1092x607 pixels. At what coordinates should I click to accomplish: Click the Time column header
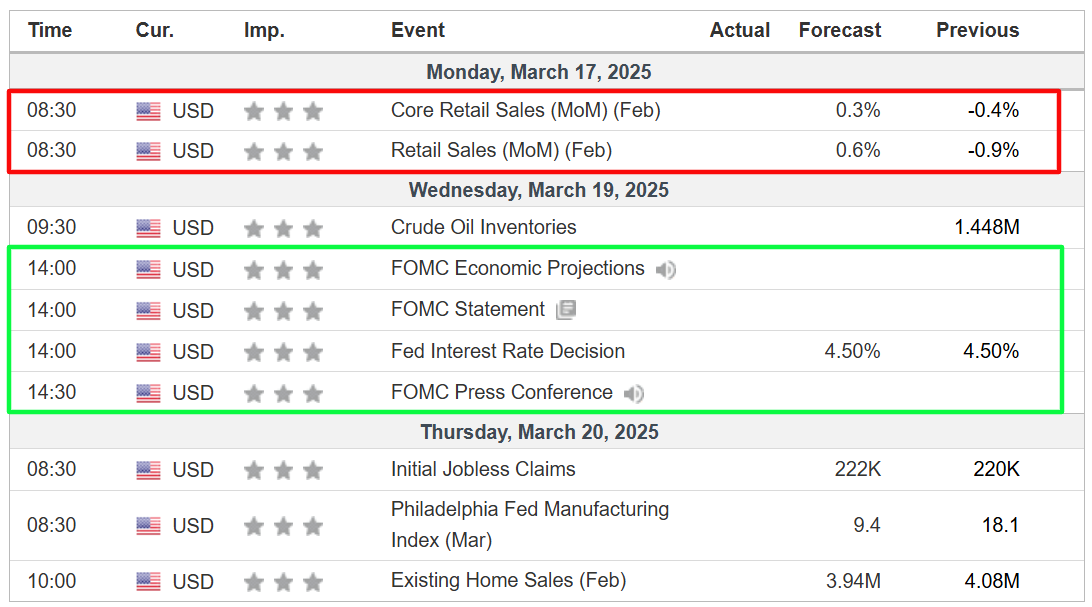(50, 31)
